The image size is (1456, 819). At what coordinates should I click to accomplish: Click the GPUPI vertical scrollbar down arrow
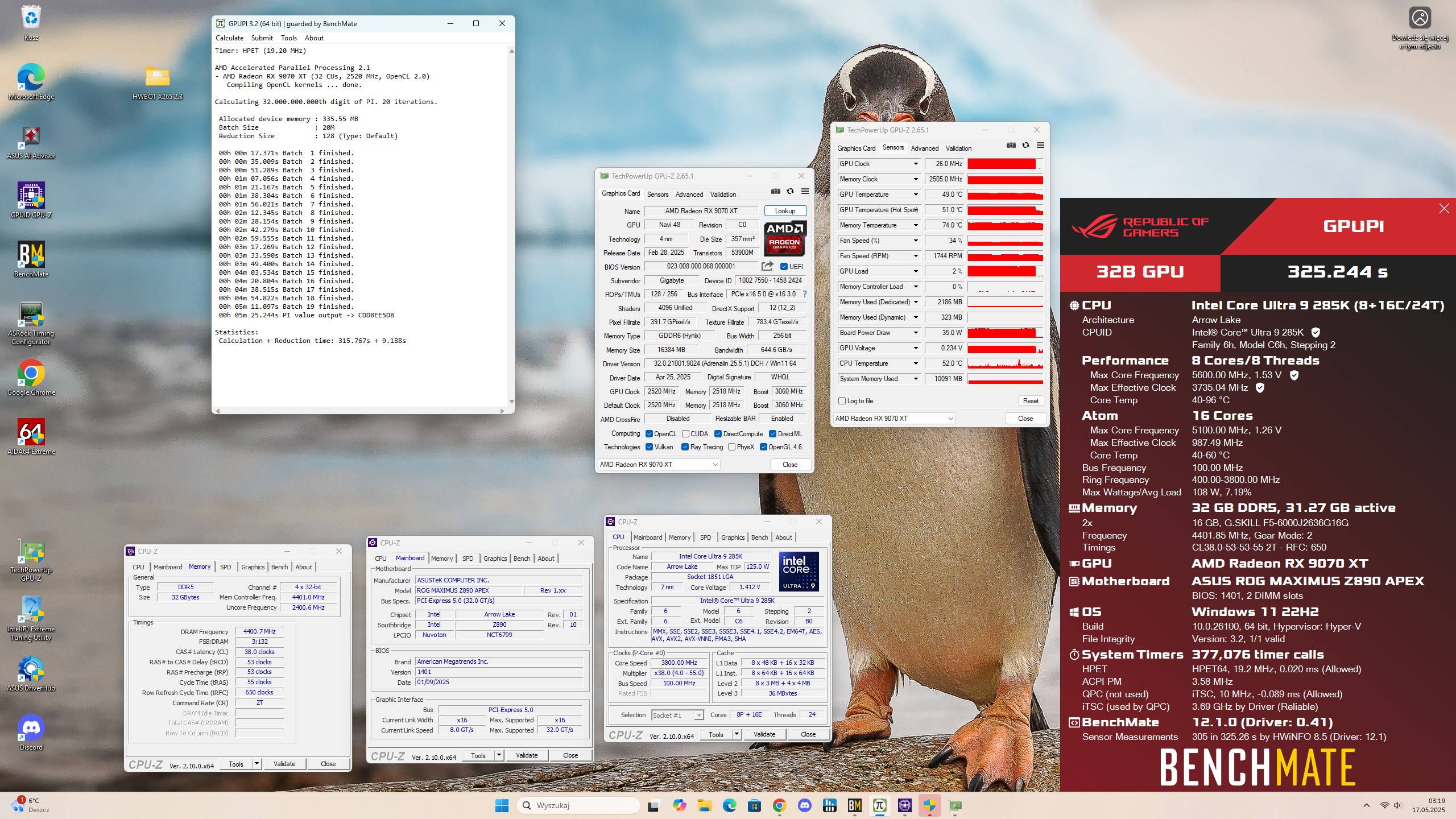[x=511, y=402]
